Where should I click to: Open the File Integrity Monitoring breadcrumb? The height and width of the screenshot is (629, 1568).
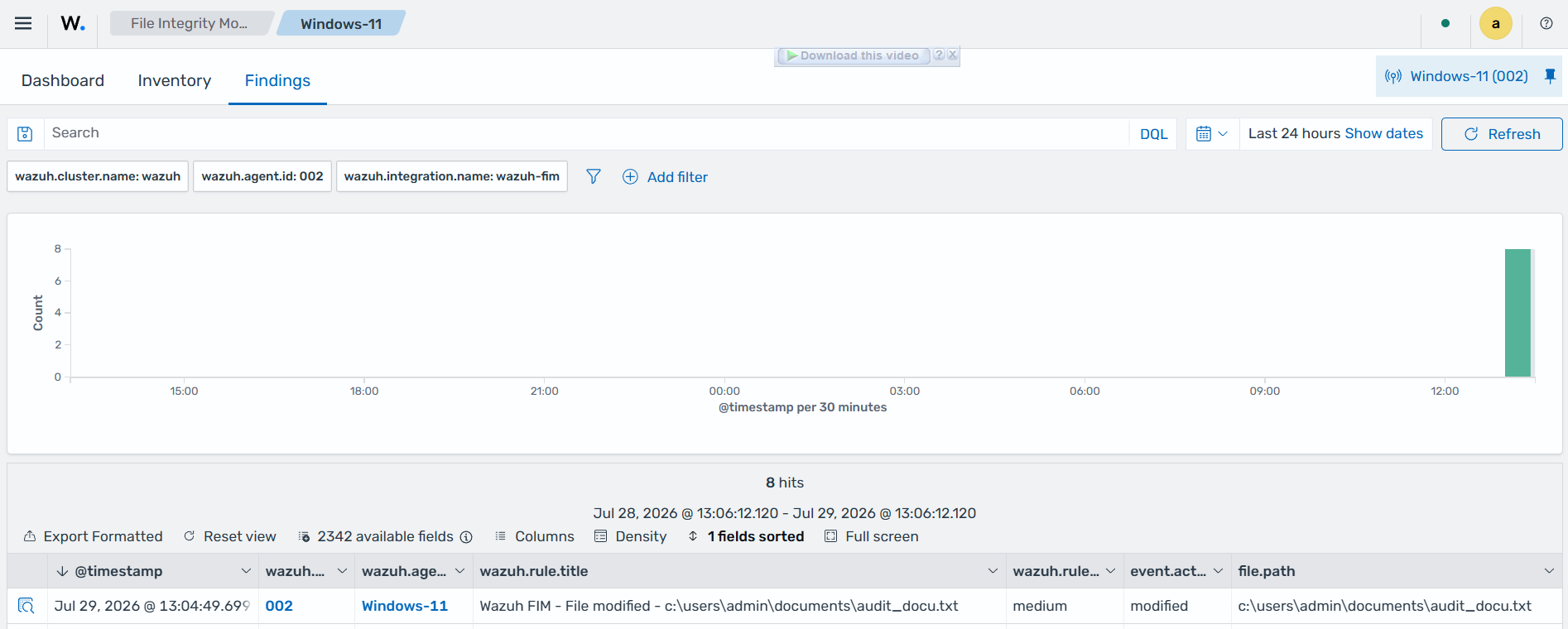[x=189, y=23]
